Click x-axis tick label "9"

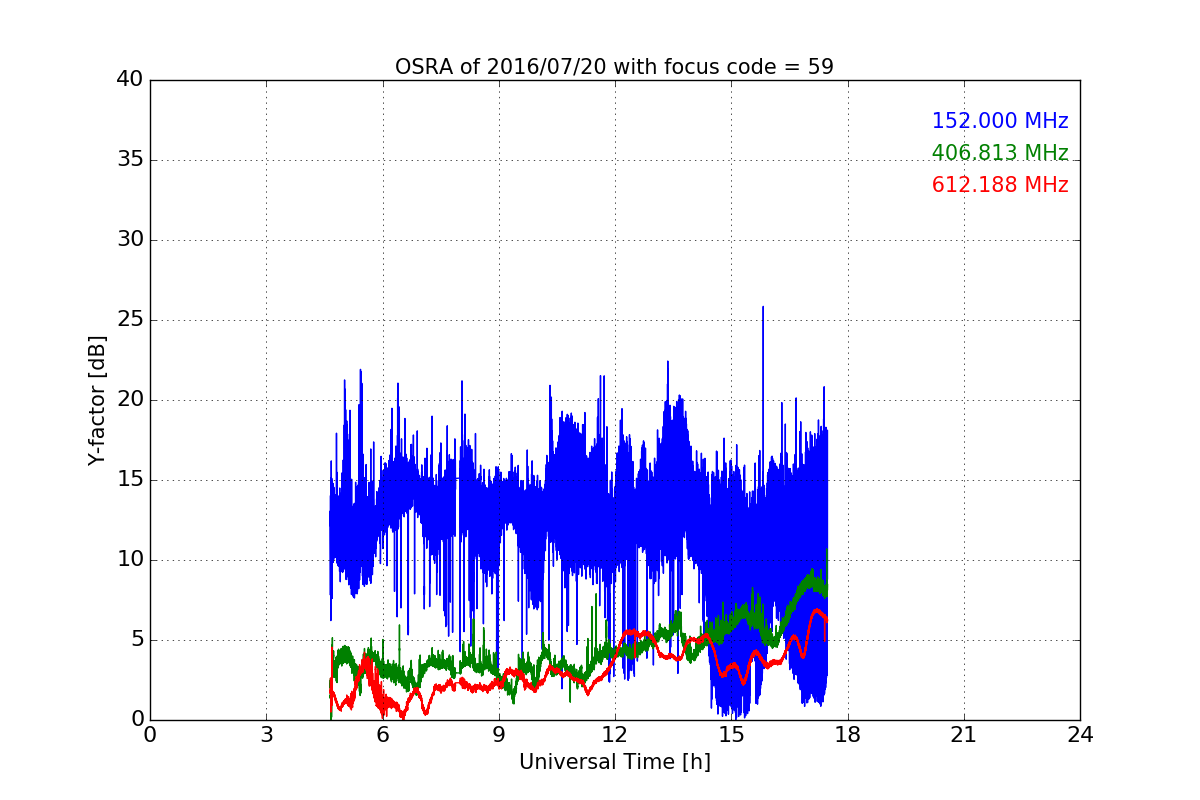click(499, 735)
